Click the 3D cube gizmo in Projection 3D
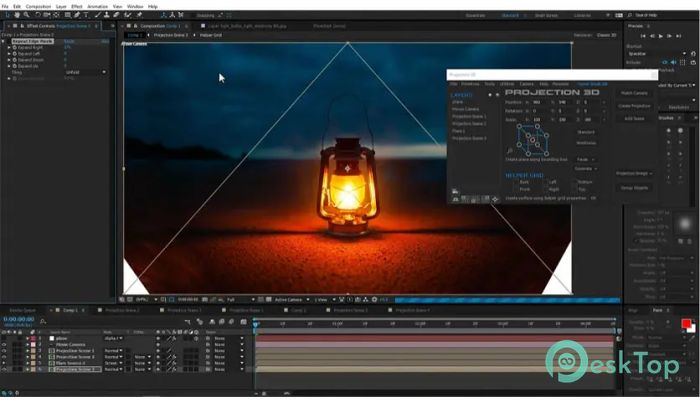This screenshot has height=400, width=700. [x=533, y=140]
